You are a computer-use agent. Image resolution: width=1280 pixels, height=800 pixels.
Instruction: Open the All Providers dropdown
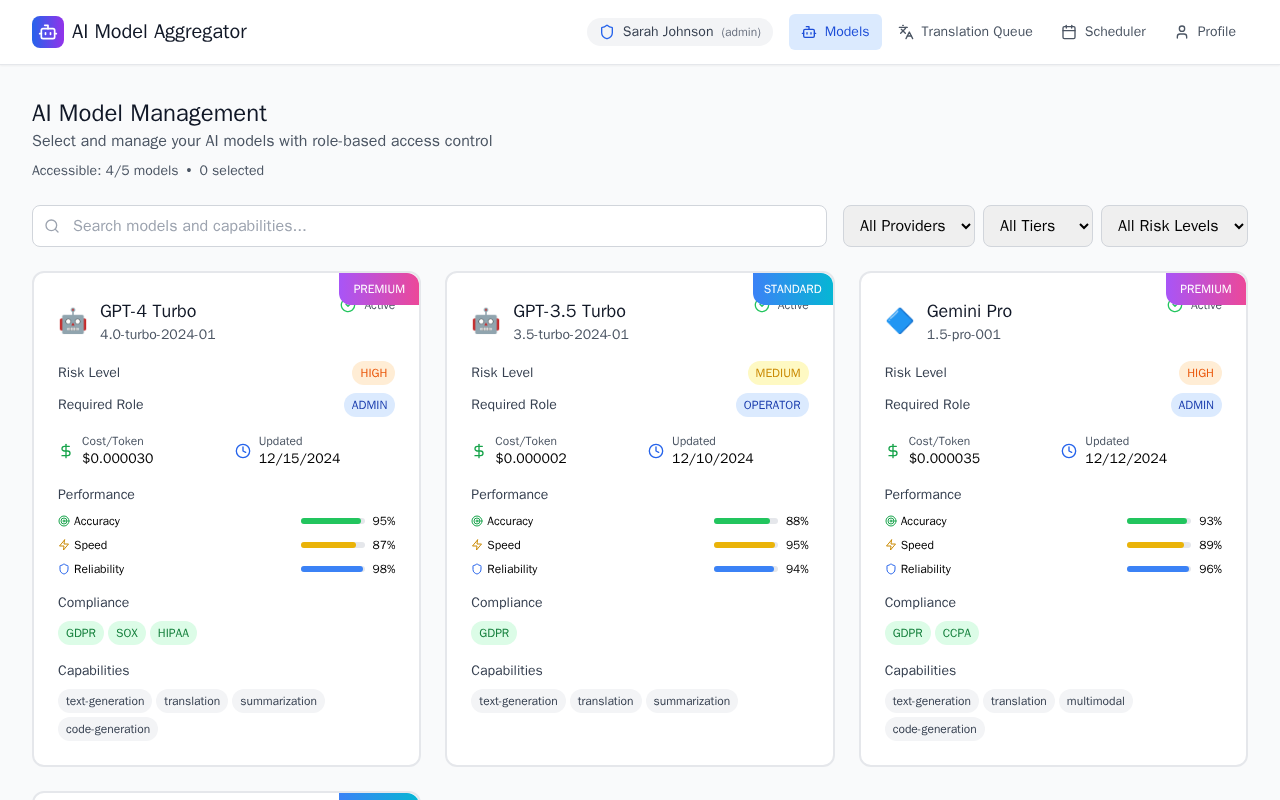coord(908,226)
